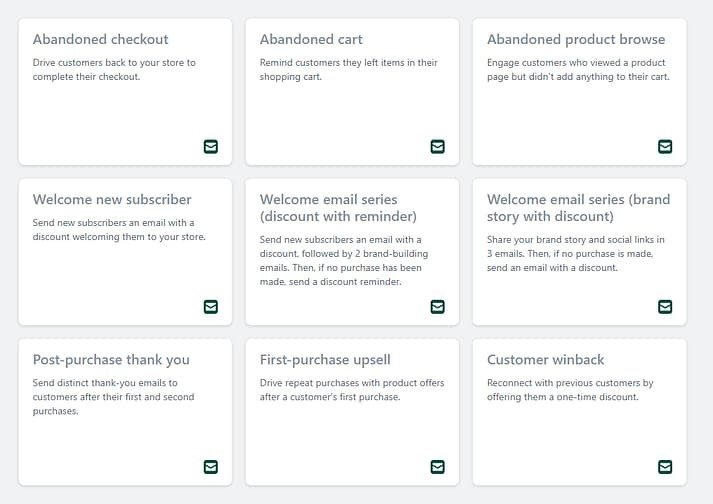This screenshot has height=504, width=713.
Task: Select the First-purchase upsell title
Action: click(x=325, y=360)
